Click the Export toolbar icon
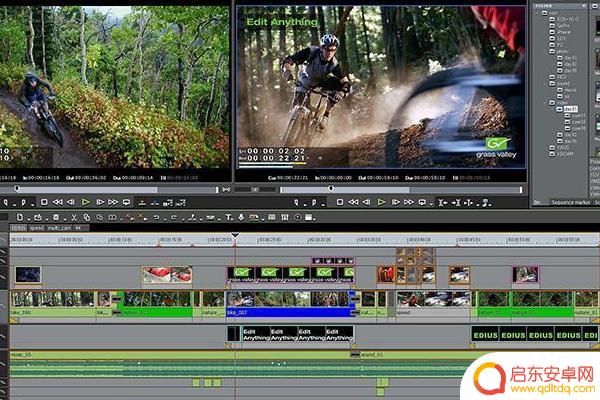The height and width of the screenshot is (400, 600). 253,217
